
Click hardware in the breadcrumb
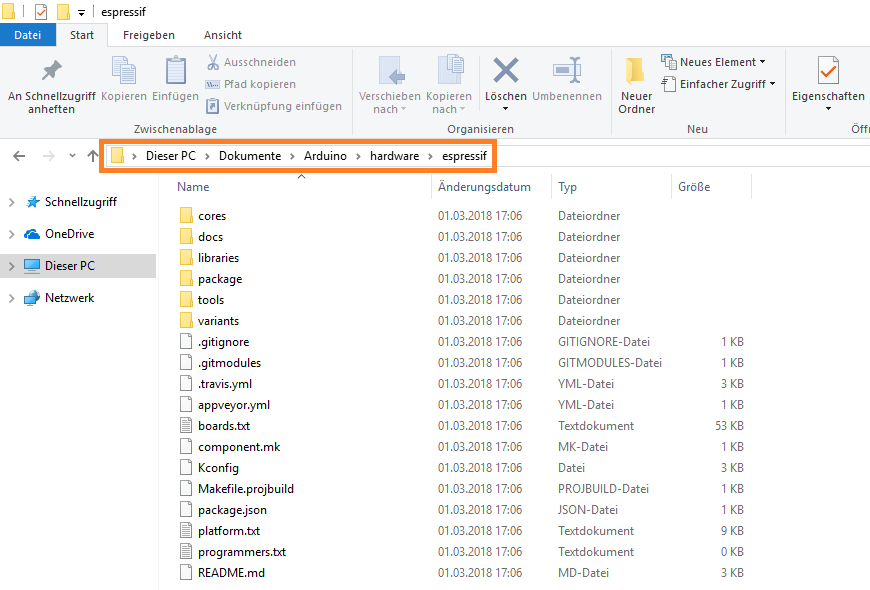[x=394, y=156]
